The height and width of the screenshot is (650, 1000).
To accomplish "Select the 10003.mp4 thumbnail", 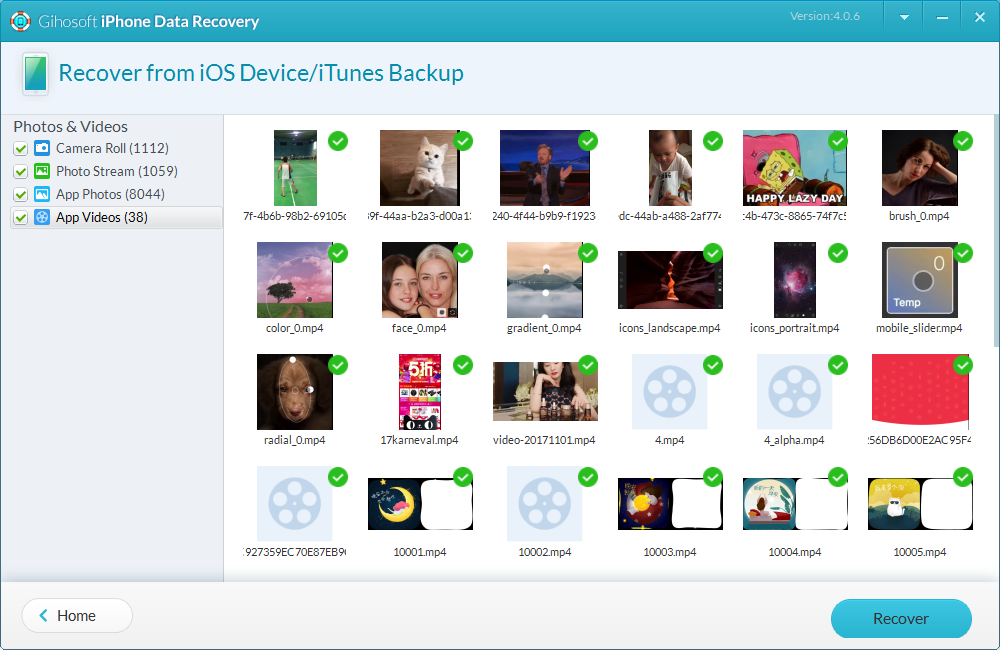I will point(670,504).
